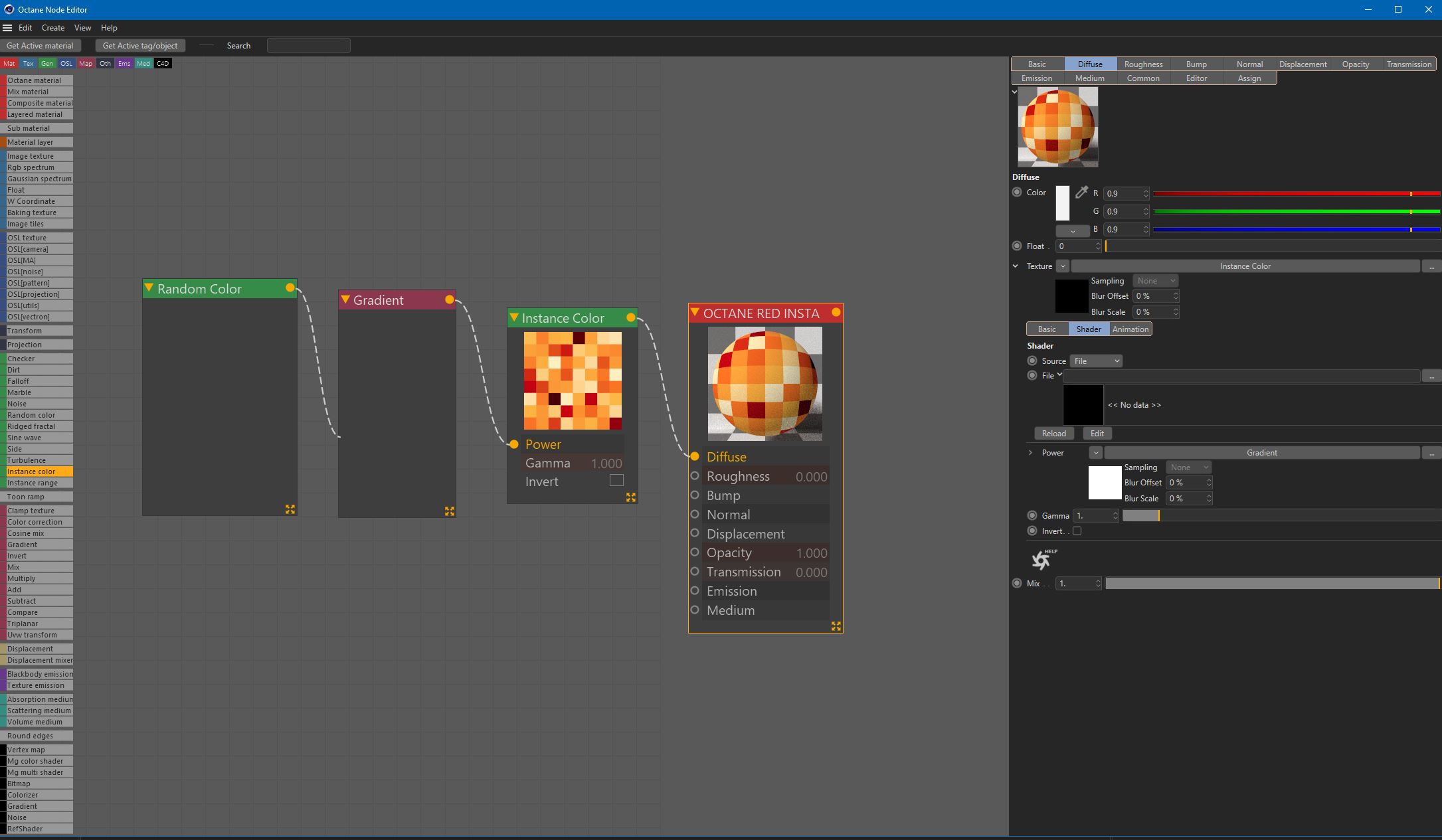Switch to the Roughness tab
Image resolution: width=1442 pixels, height=840 pixels.
[x=1143, y=64]
